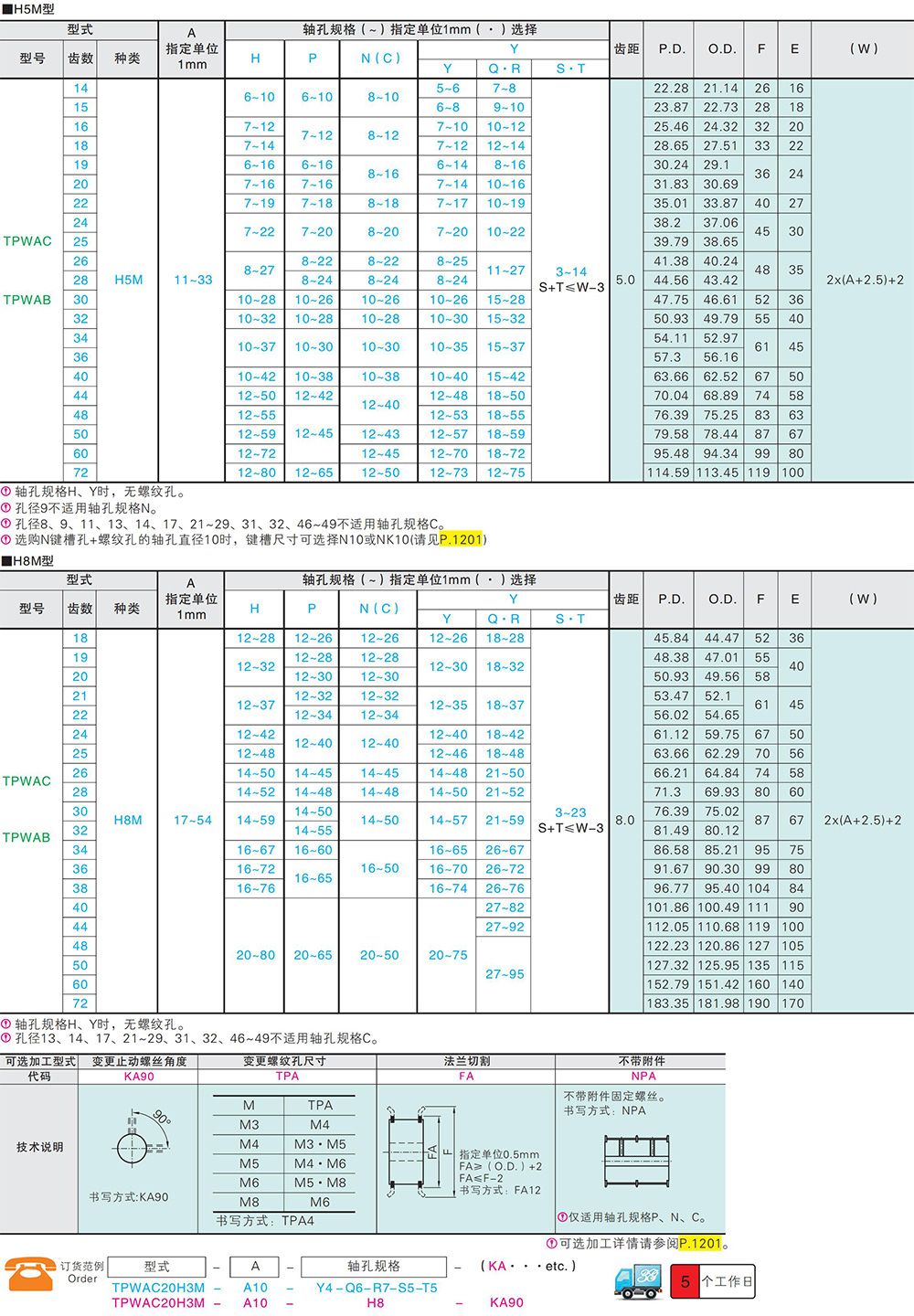Click the 订货范例 Order label

coord(82,1272)
